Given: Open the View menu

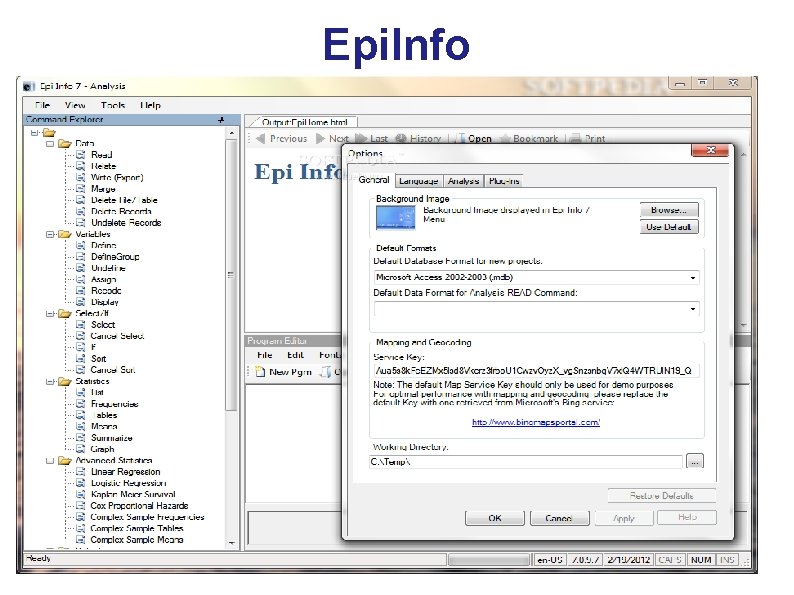Looking at the screenshot, I should pyautogui.click(x=75, y=105).
